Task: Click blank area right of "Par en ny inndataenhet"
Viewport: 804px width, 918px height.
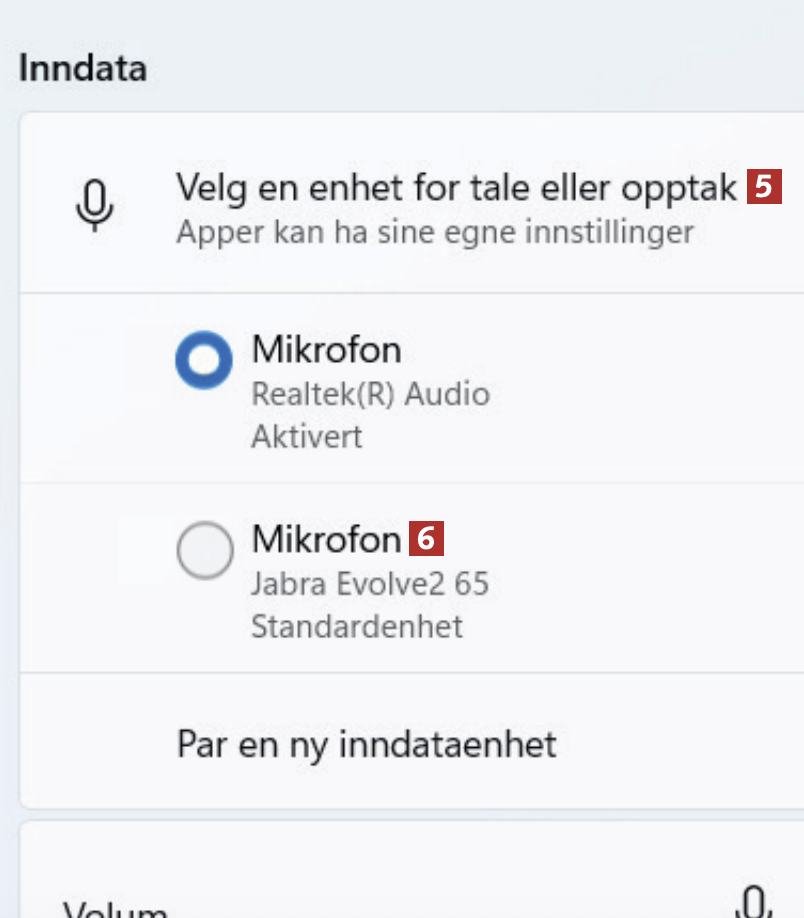Action: tap(680, 744)
